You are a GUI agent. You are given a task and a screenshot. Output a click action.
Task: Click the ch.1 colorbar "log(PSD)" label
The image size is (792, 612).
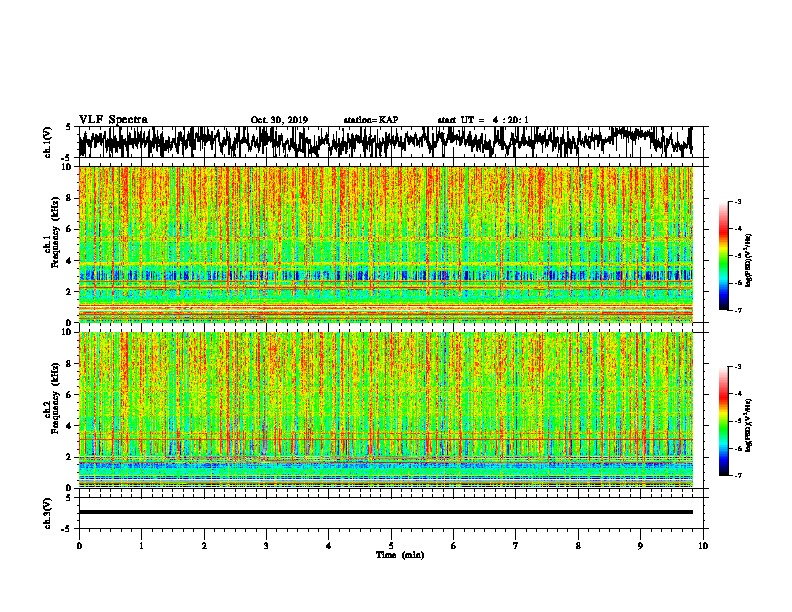pos(748,261)
